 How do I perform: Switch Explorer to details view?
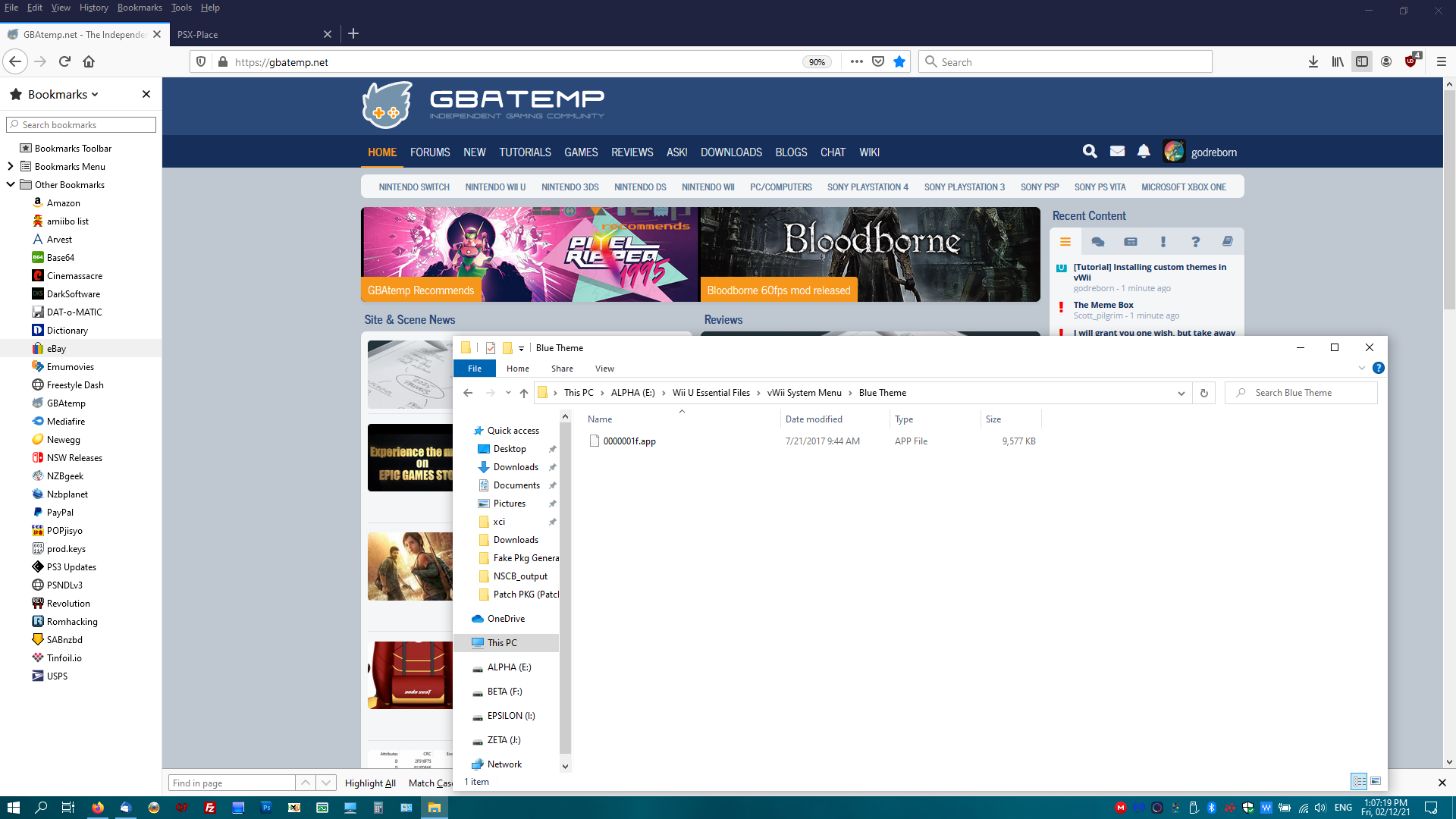coord(1359,781)
